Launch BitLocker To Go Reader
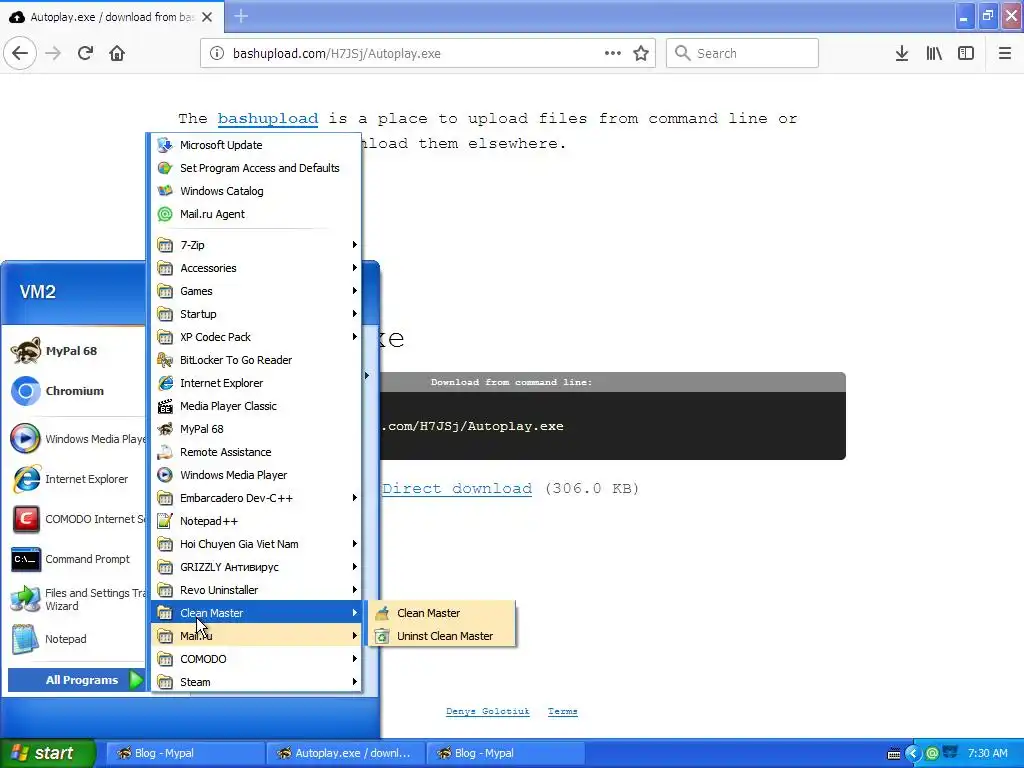The height and width of the screenshot is (768, 1024). pos(256,360)
